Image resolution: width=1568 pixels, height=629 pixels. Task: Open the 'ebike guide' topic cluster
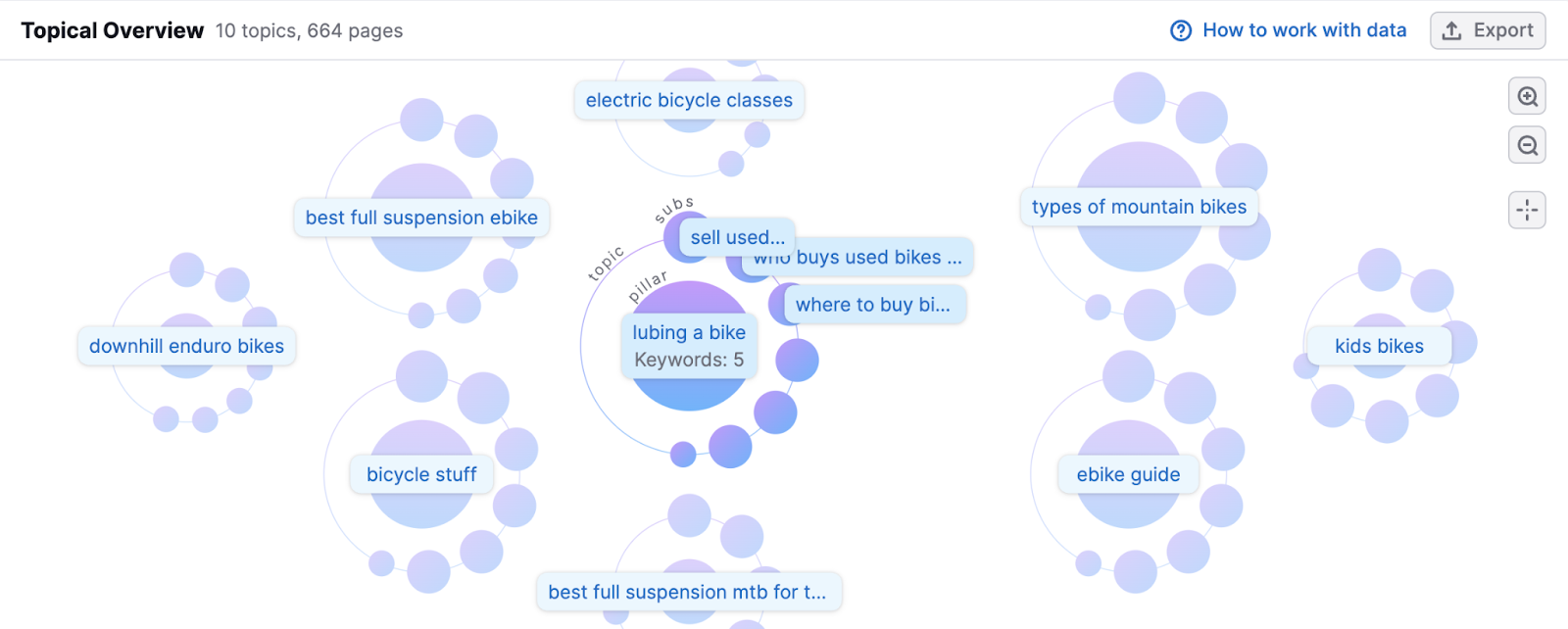[1128, 474]
